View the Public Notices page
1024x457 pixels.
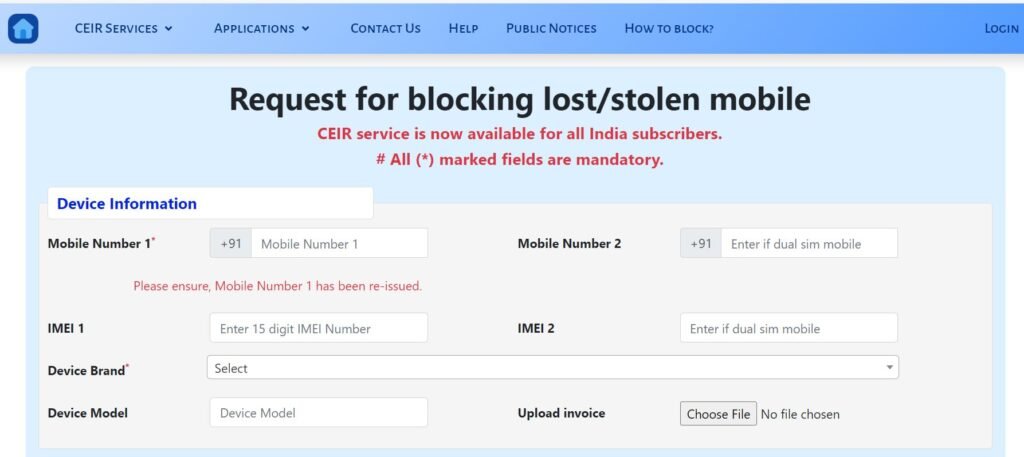551,28
